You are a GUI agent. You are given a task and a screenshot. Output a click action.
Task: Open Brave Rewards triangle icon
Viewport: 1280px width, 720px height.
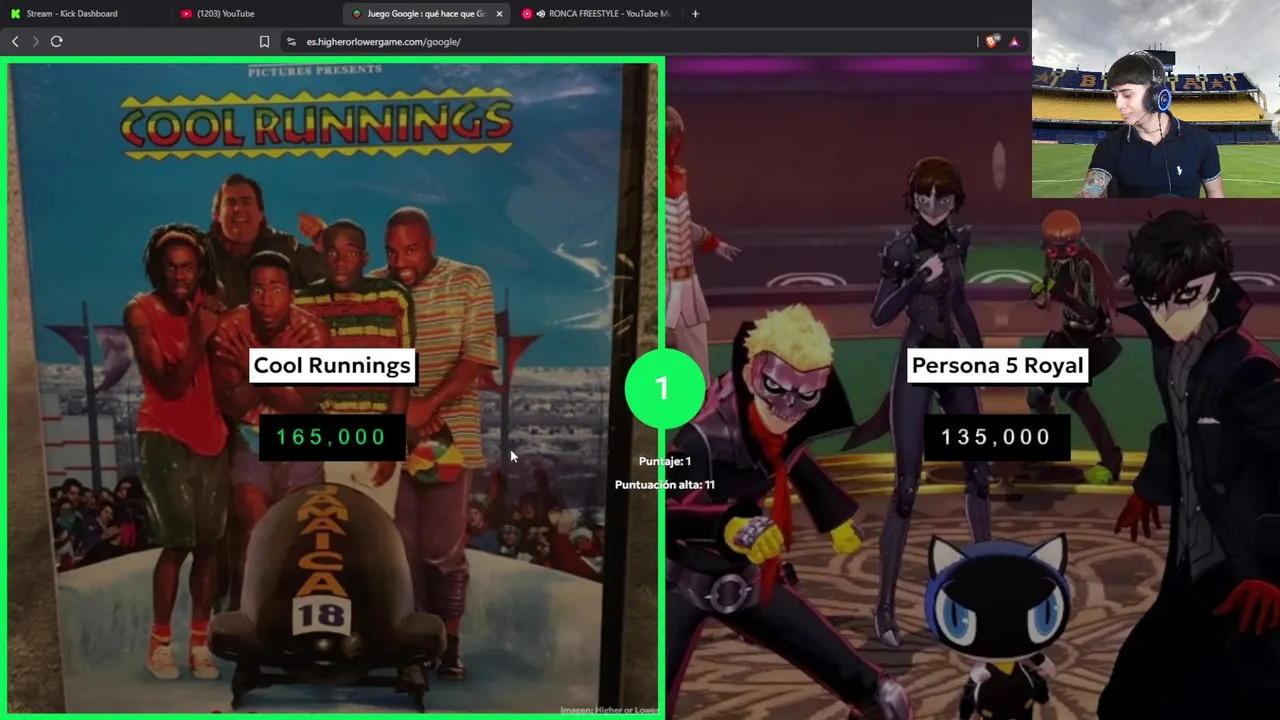tap(1014, 42)
